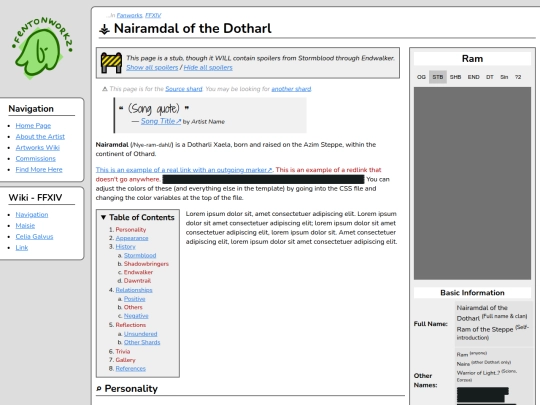Open Navigation link under Wiki - FFXIV

point(32,215)
